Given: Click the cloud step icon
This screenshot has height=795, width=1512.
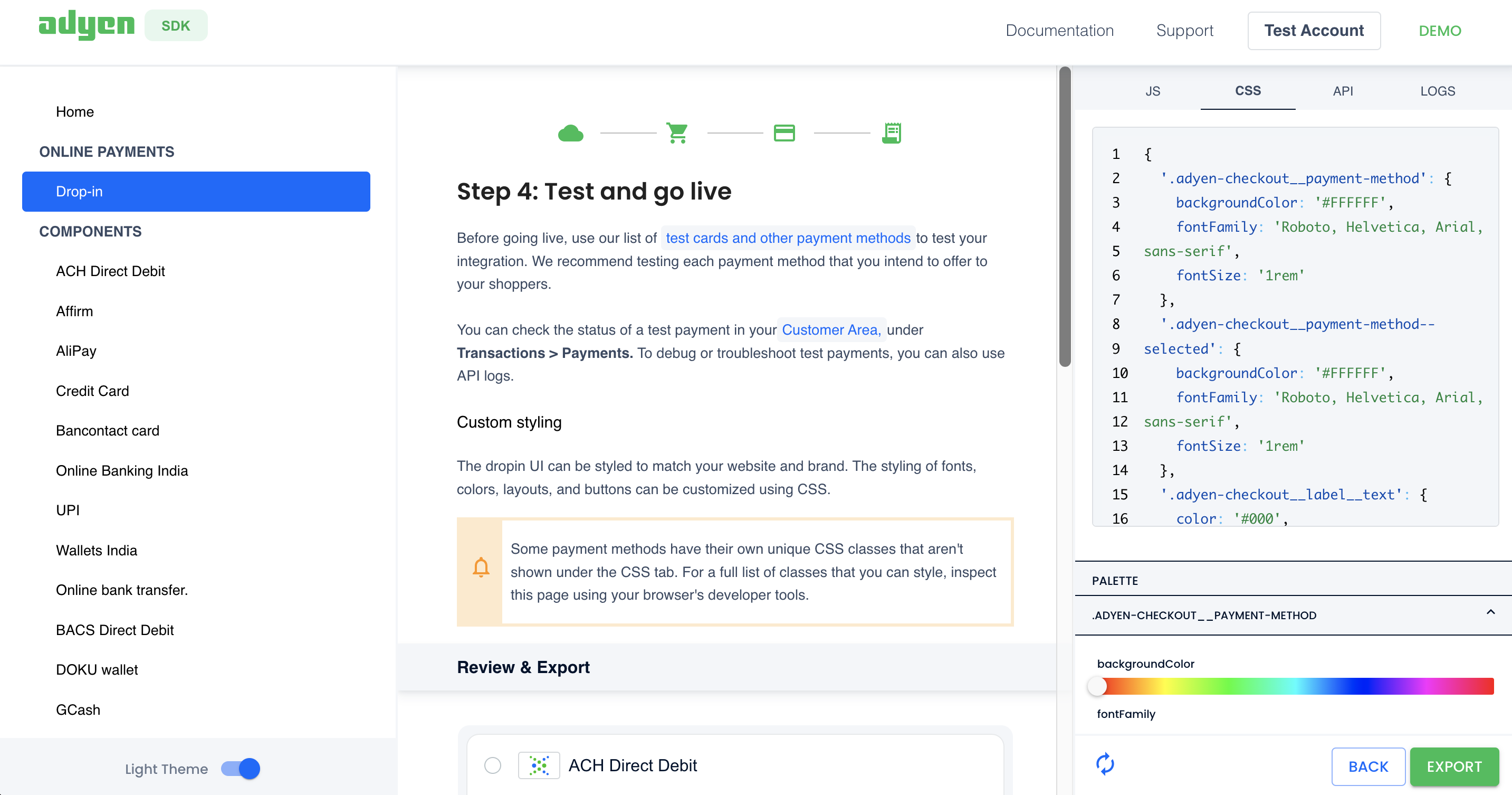Looking at the screenshot, I should (x=570, y=133).
